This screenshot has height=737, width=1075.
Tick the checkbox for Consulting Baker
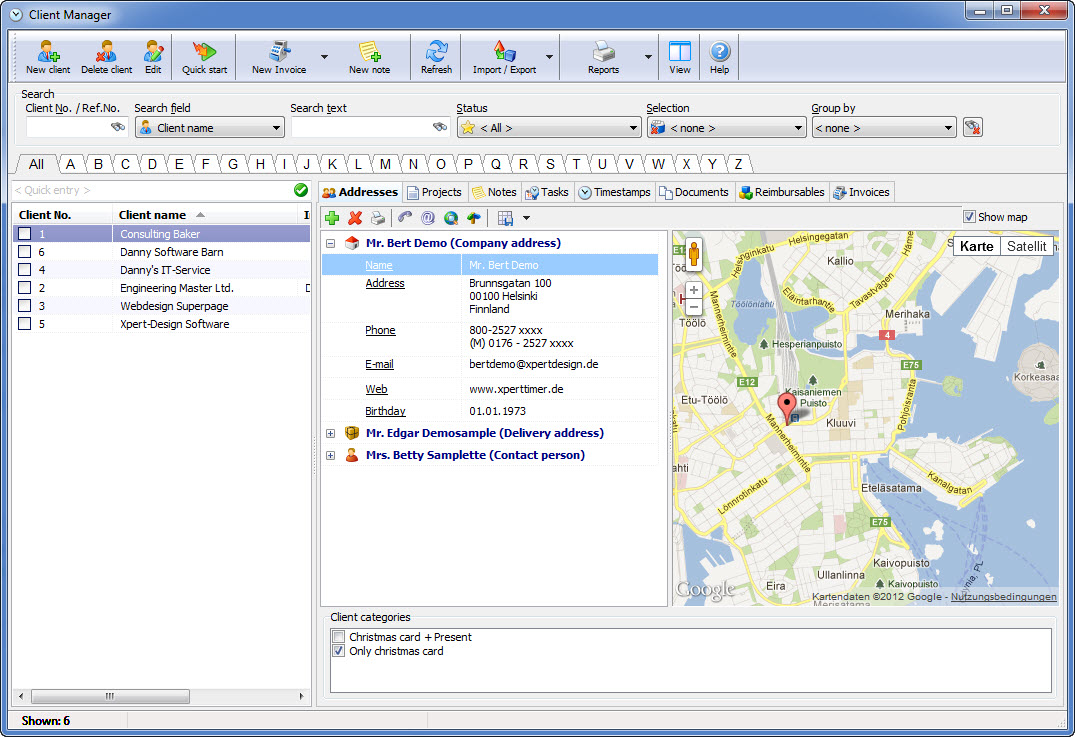coord(25,234)
